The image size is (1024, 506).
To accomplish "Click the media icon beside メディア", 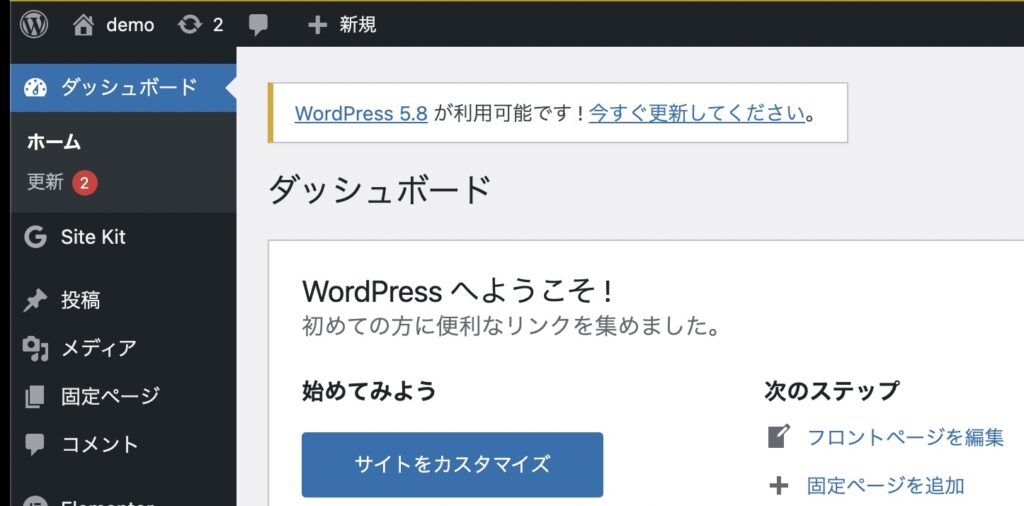I will tap(35, 348).
